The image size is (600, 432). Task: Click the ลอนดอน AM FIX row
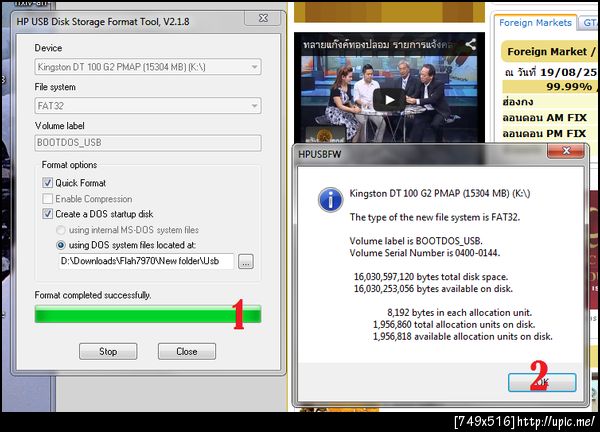549,117
